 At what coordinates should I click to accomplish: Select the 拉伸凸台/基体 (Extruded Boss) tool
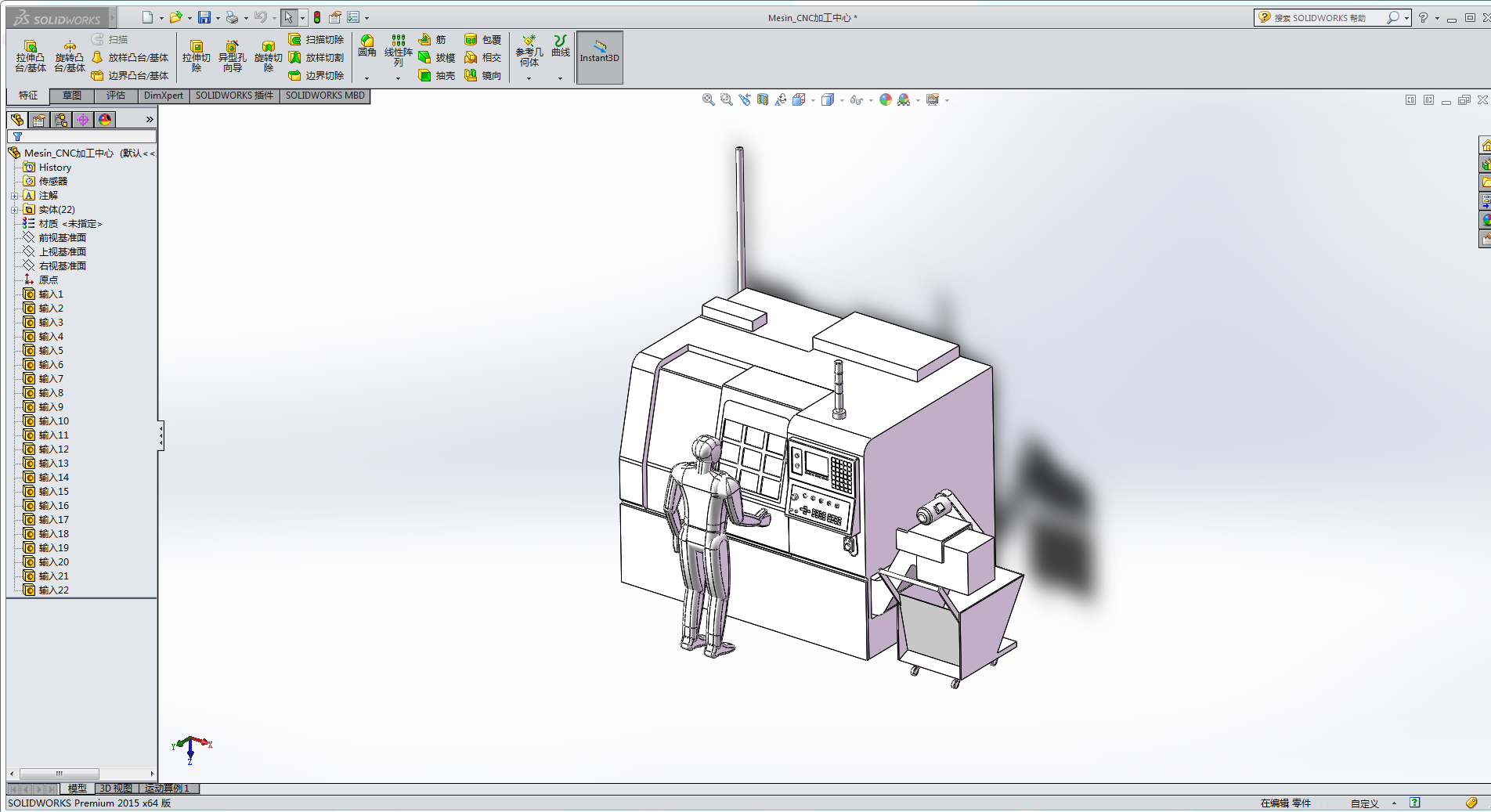[30, 55]
